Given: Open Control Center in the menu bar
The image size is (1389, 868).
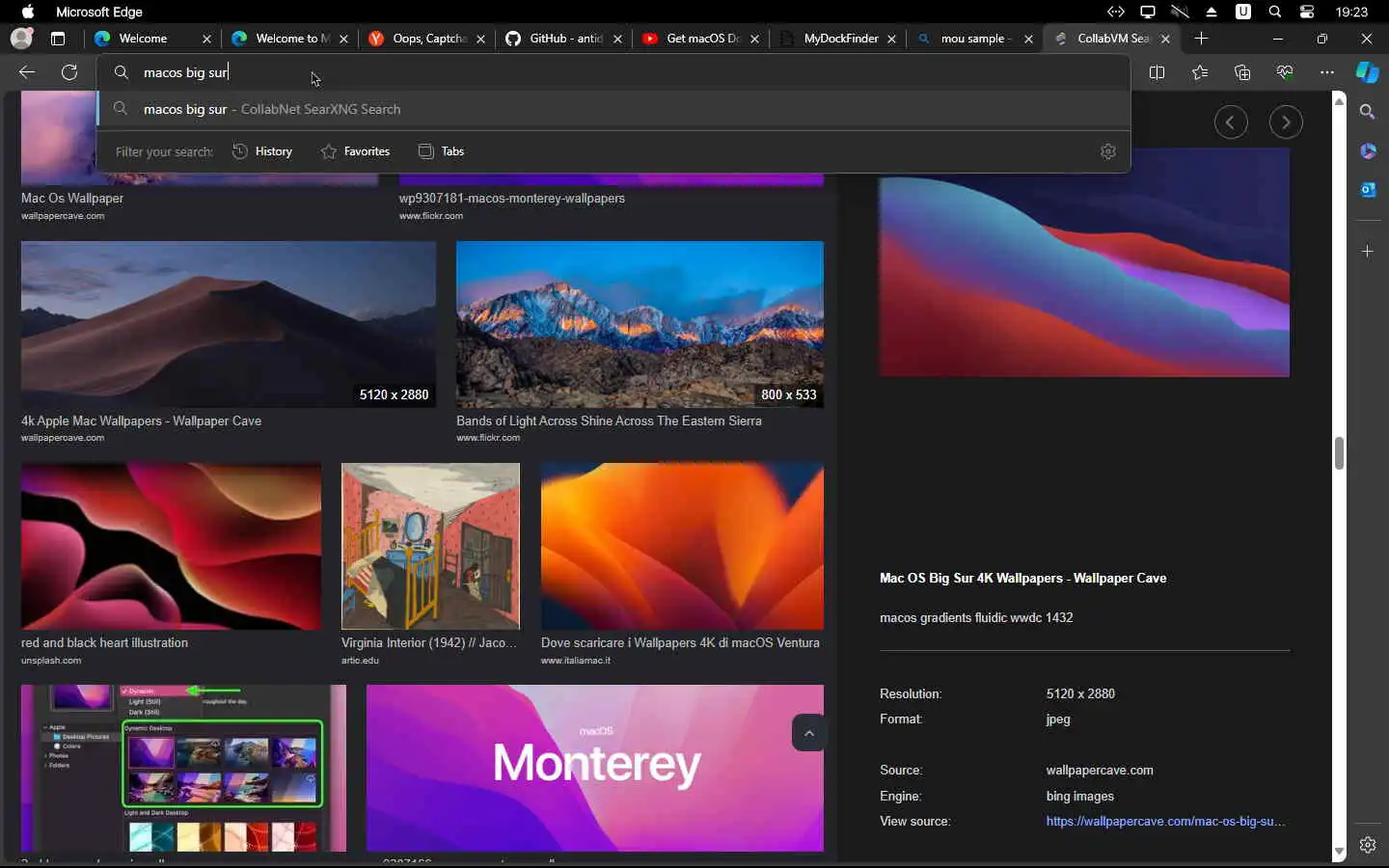Looking at the screenshot, I should click(1307, 12).
